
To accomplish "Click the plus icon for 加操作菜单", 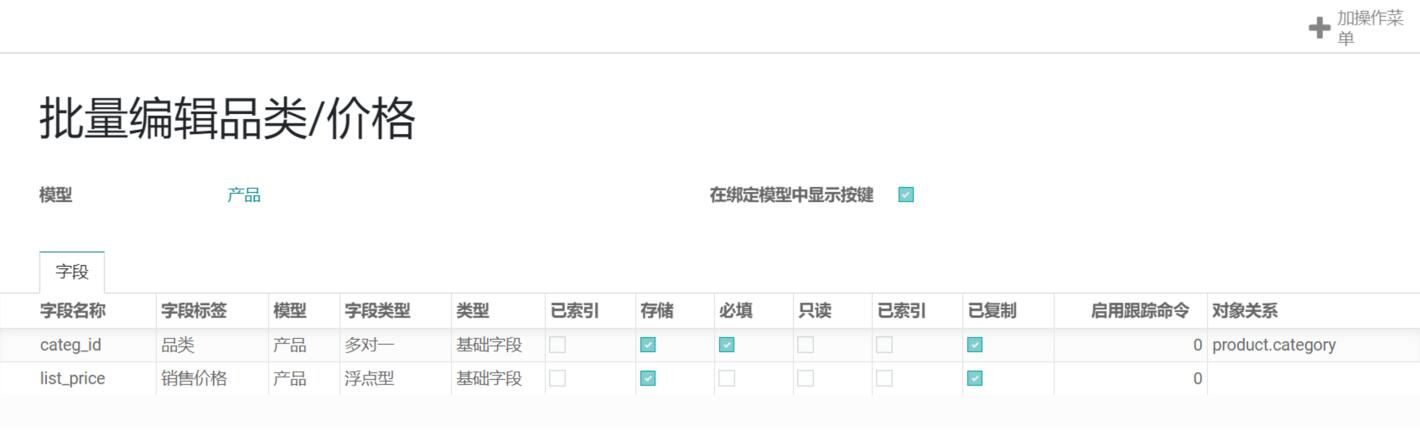I will [x=1319, y=28].
